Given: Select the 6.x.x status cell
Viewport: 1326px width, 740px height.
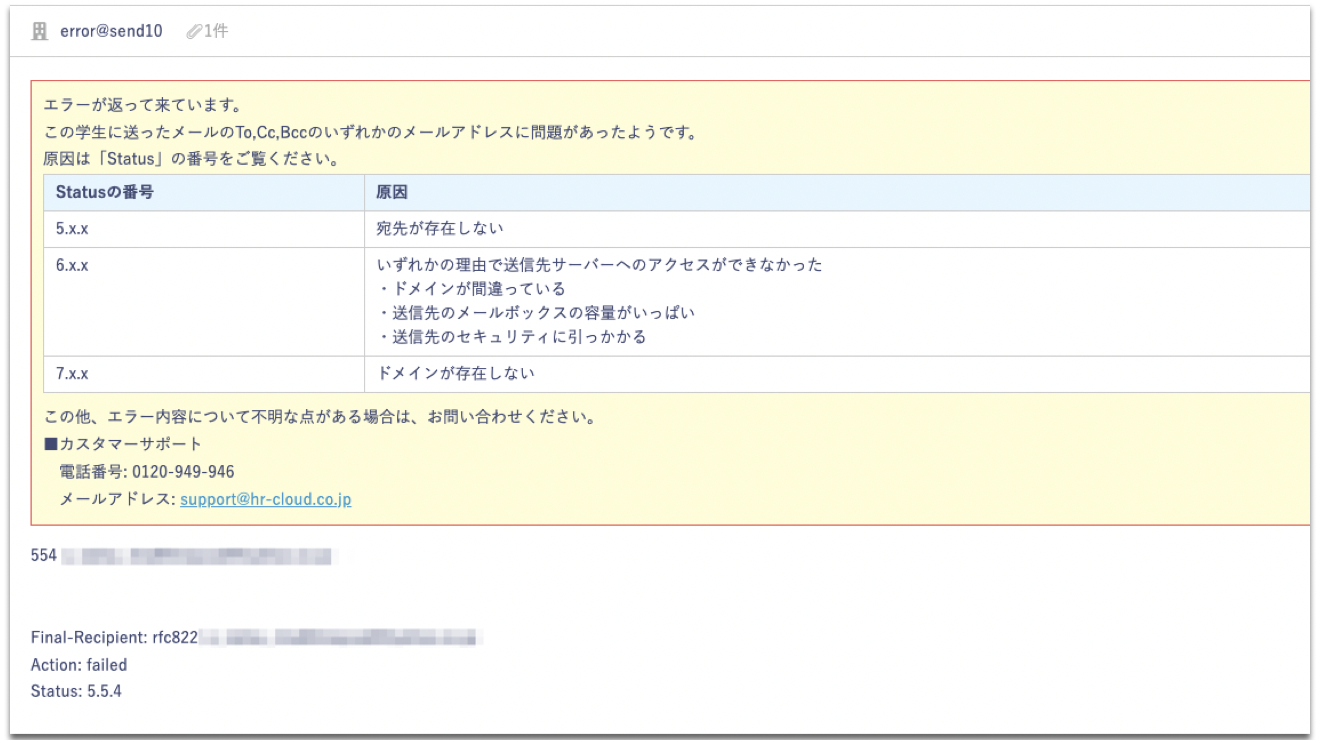Looking at the screenshot, I should 72,265.
